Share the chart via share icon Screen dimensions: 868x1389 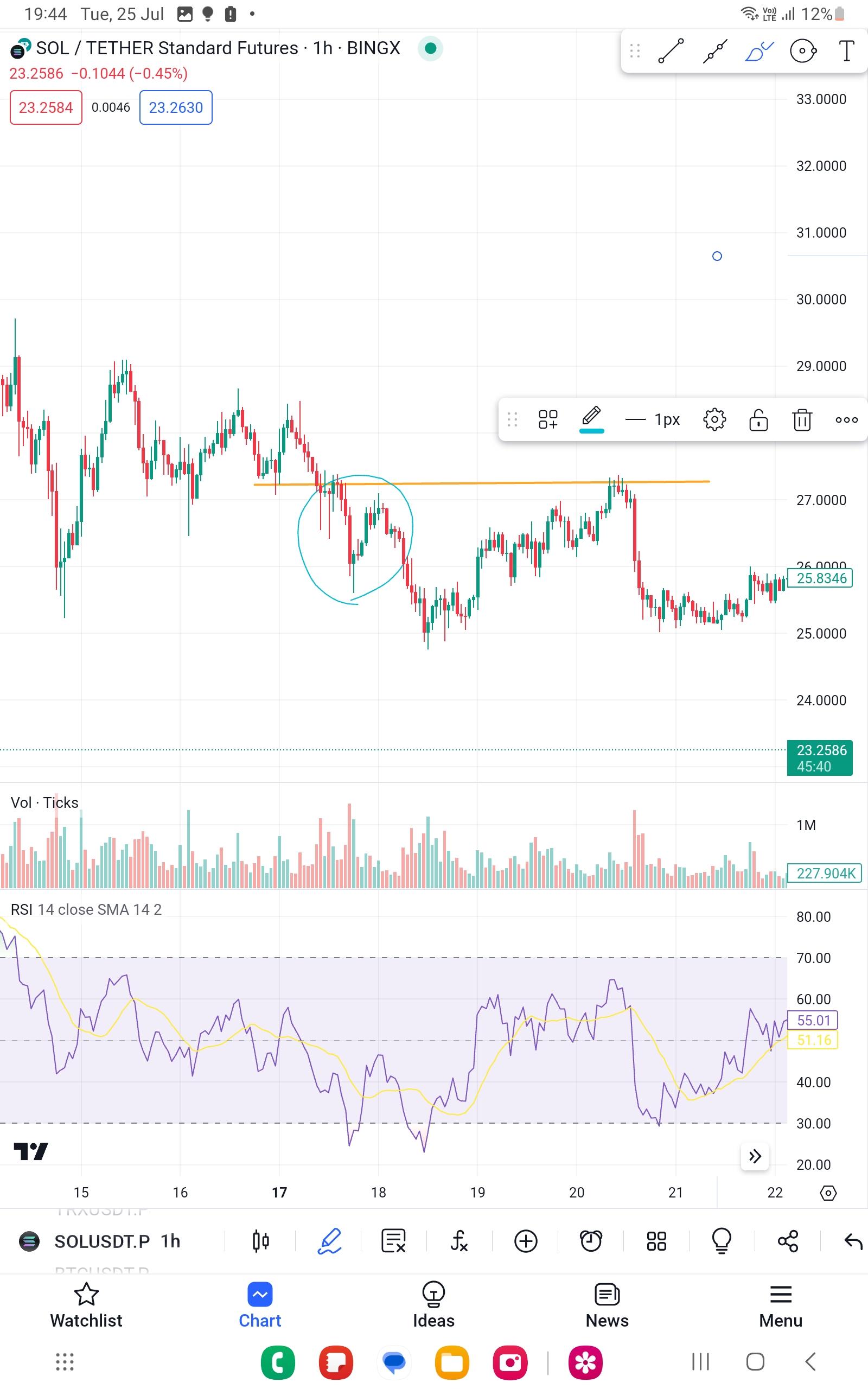point(788,1241)
